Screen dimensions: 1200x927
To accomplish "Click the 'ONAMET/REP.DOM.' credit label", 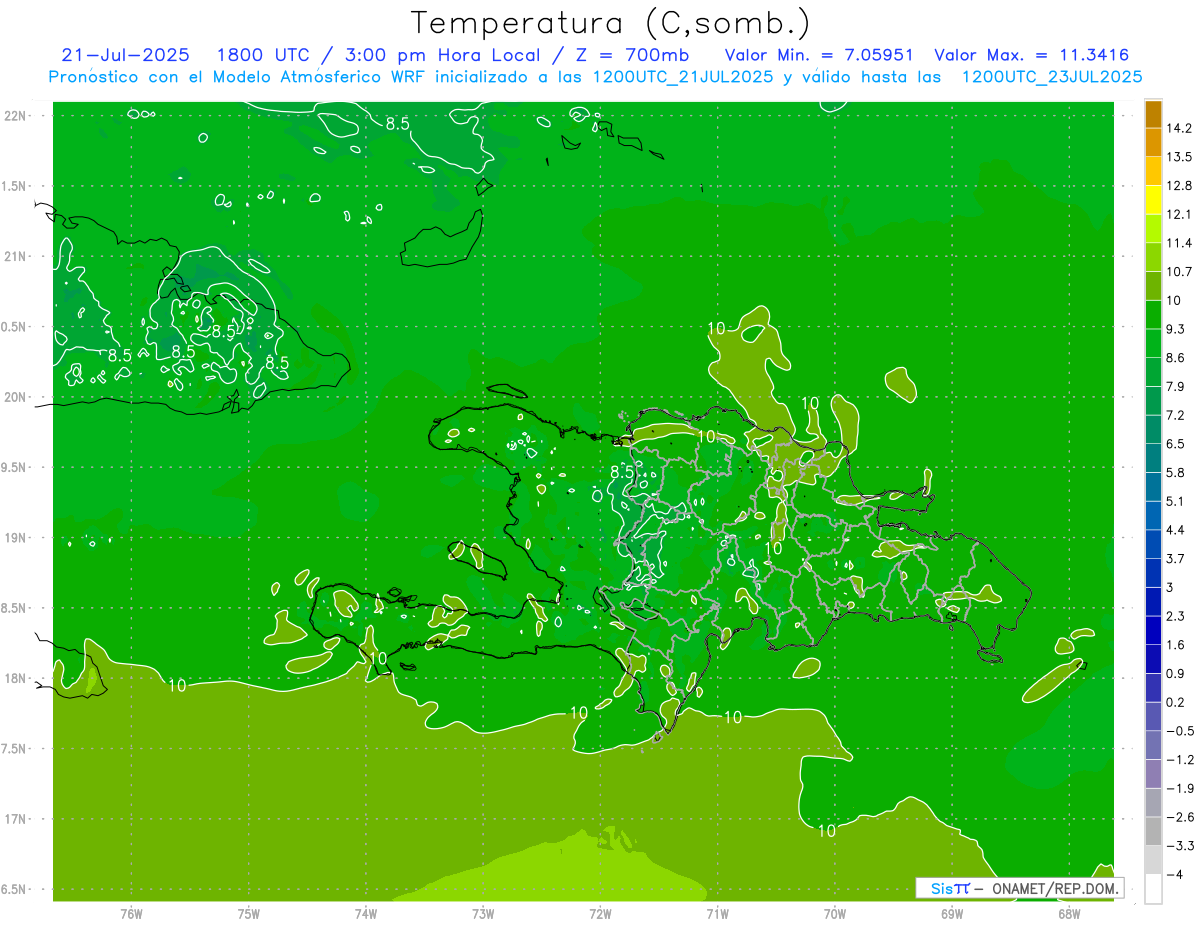I will 1057,888.
